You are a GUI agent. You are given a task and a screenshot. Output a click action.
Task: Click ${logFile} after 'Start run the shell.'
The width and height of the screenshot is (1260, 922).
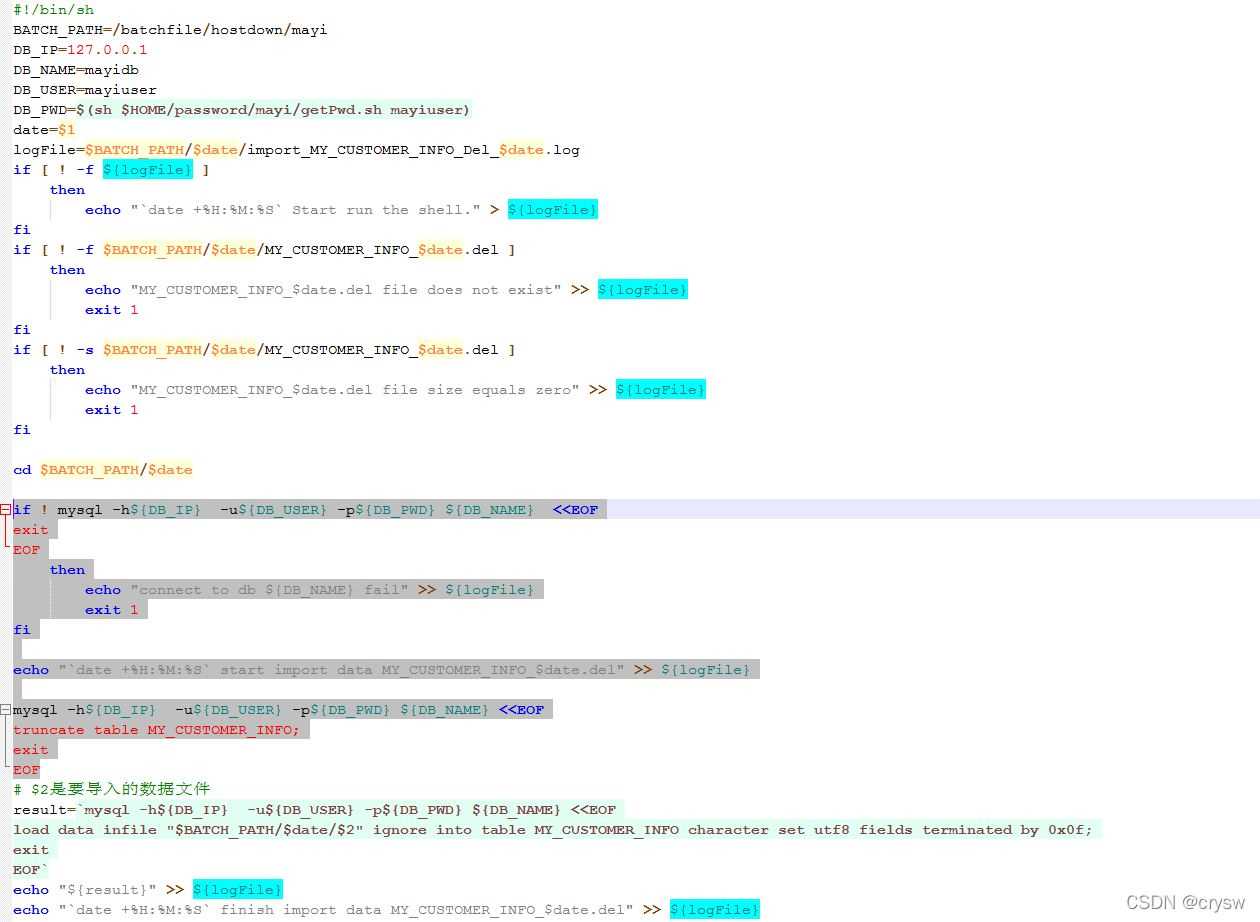[552, 209]
